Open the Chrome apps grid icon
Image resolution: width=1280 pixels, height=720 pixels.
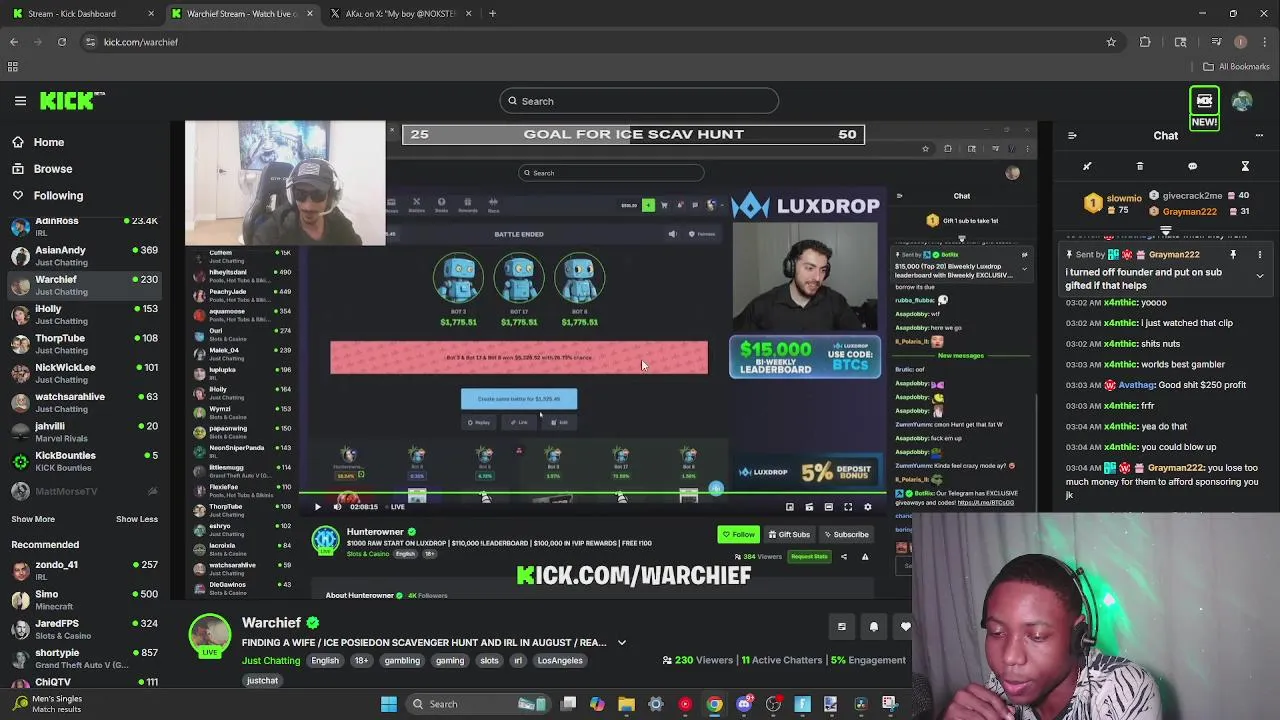pos(13,67)
